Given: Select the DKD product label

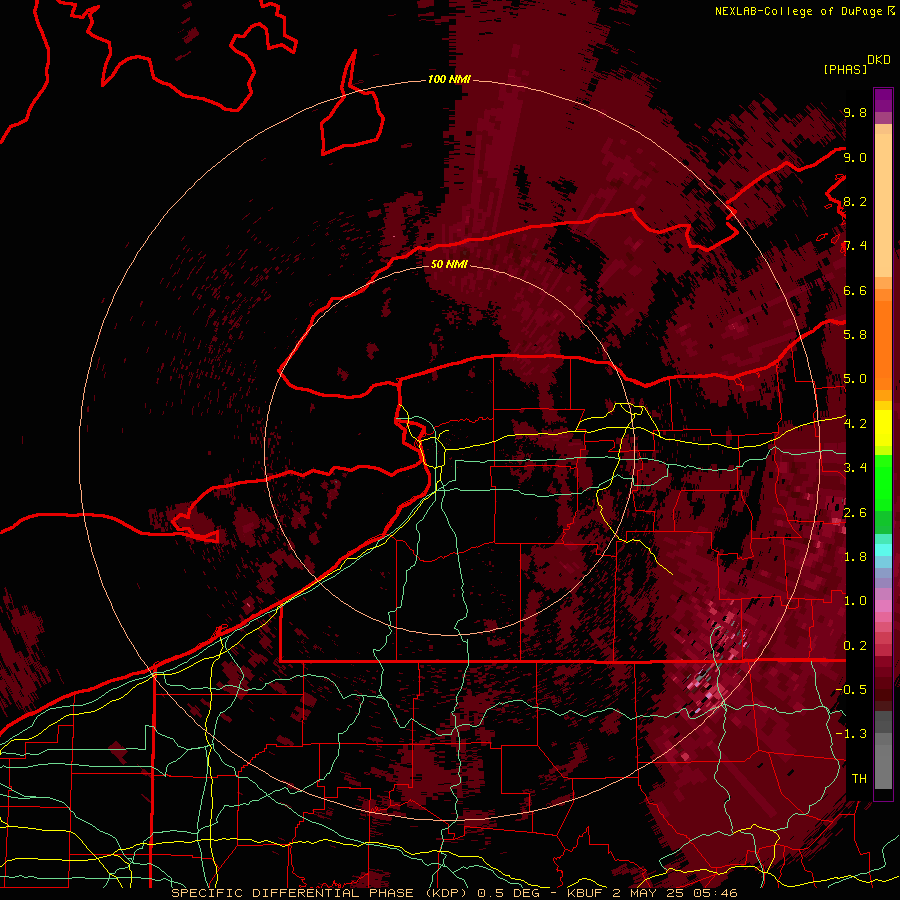Looking at the screenshot, I should click(x=879, y=60).
